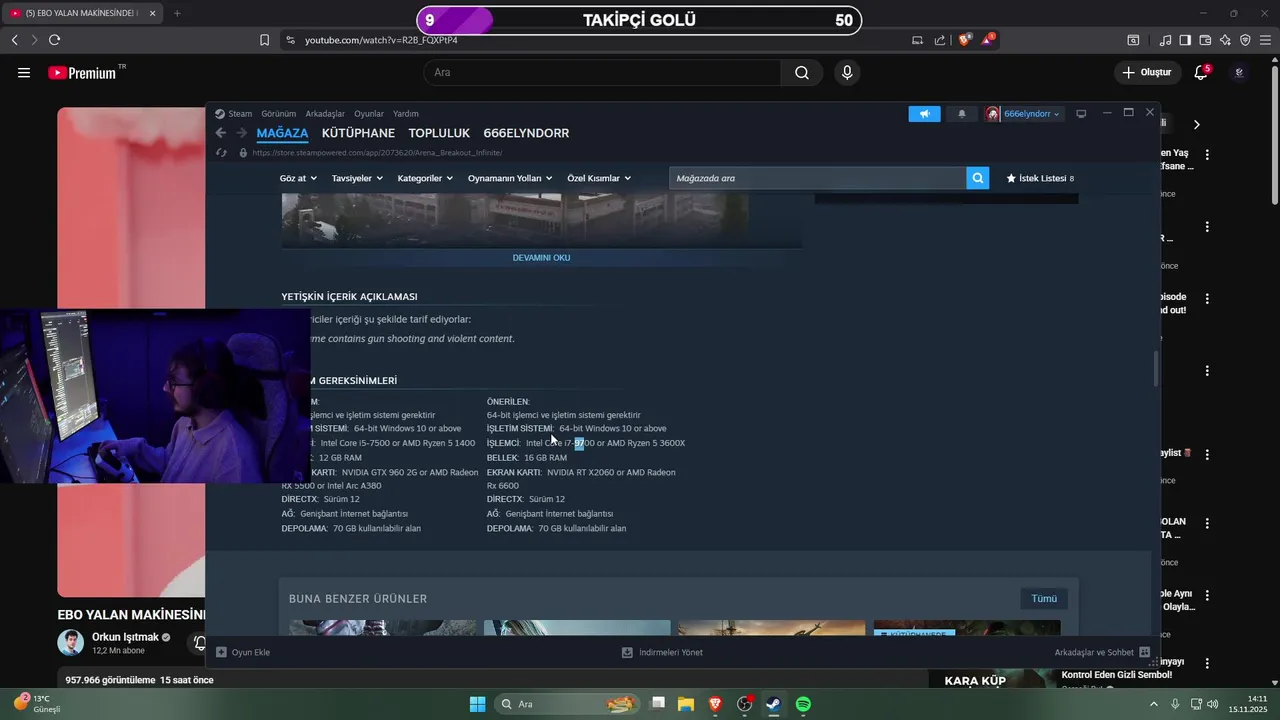
Task: Click the Tümü button
Action: (1044, 598)
